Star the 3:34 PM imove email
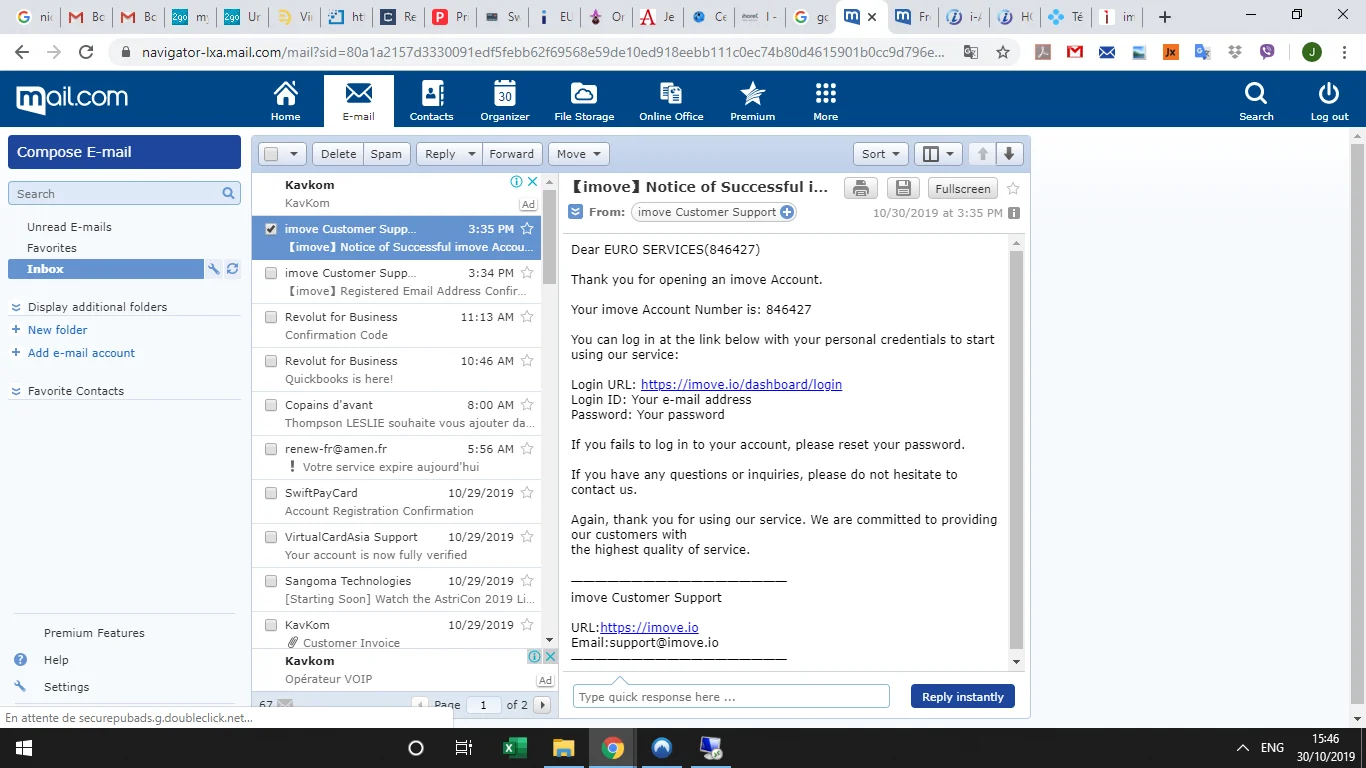The image size is (1366, 768). (x=527, y=273)
